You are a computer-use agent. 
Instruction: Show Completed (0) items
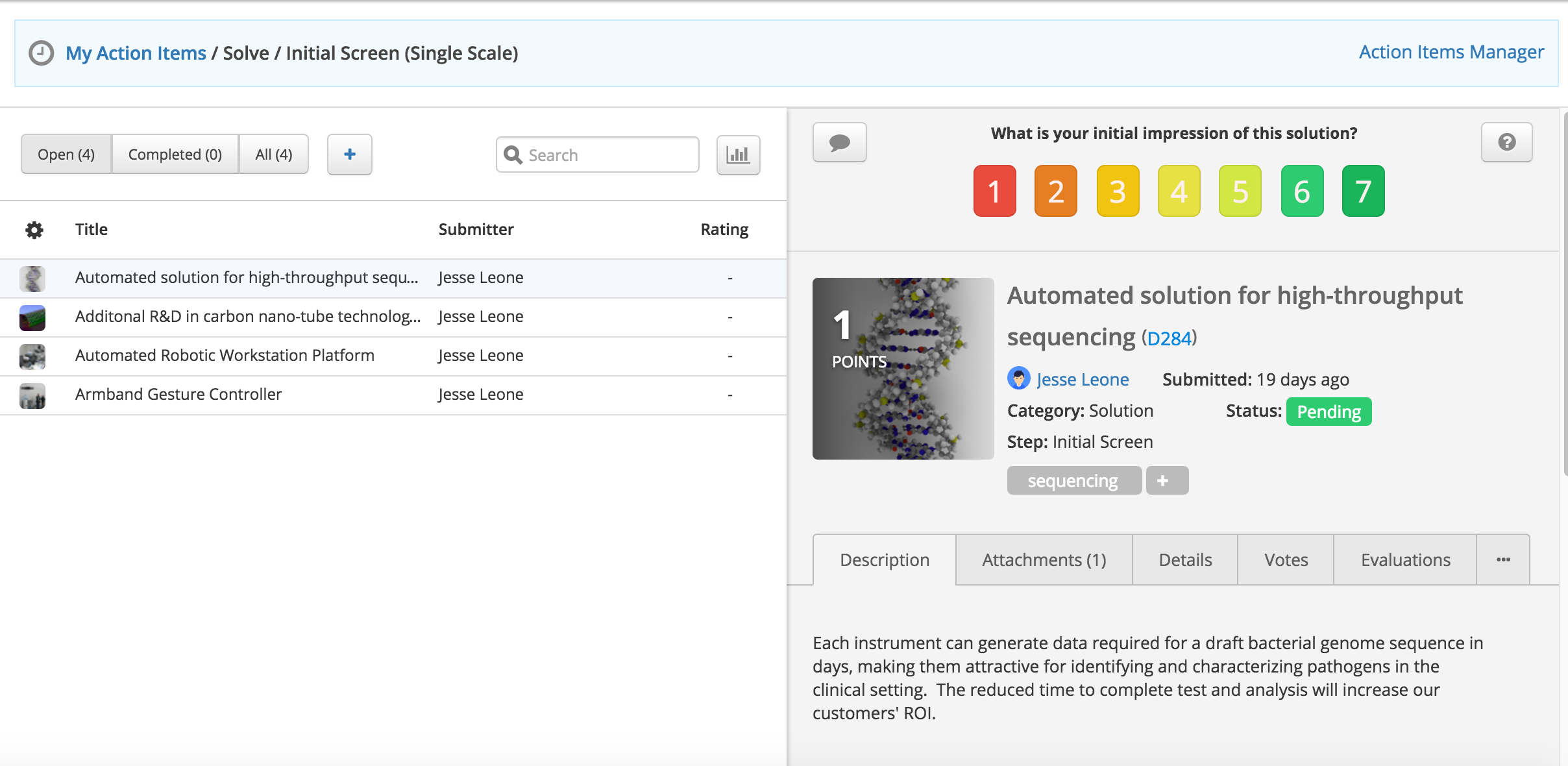tap(175, 154)
